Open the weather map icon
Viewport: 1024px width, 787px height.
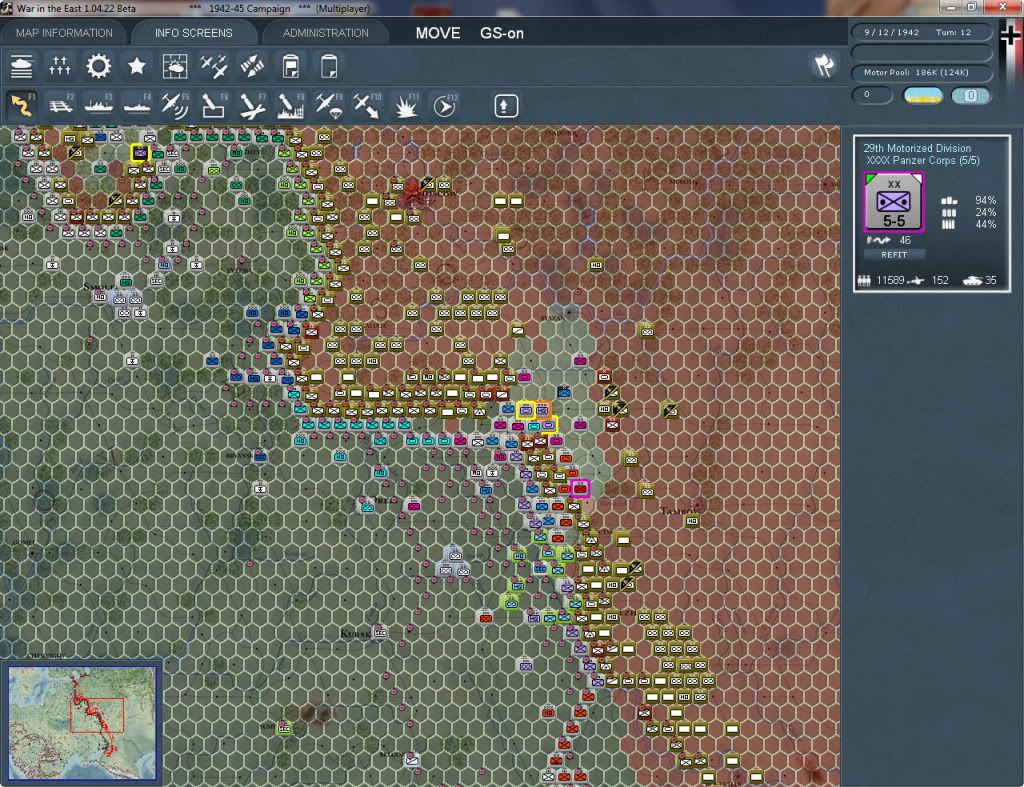pyautogui.click(x=175, y=66)
